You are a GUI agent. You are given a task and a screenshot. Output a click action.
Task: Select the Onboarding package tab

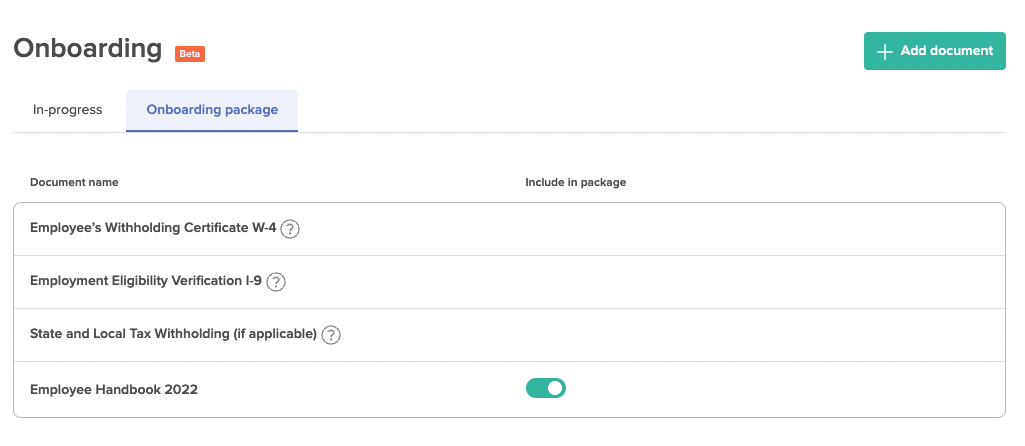pos(212,110)
